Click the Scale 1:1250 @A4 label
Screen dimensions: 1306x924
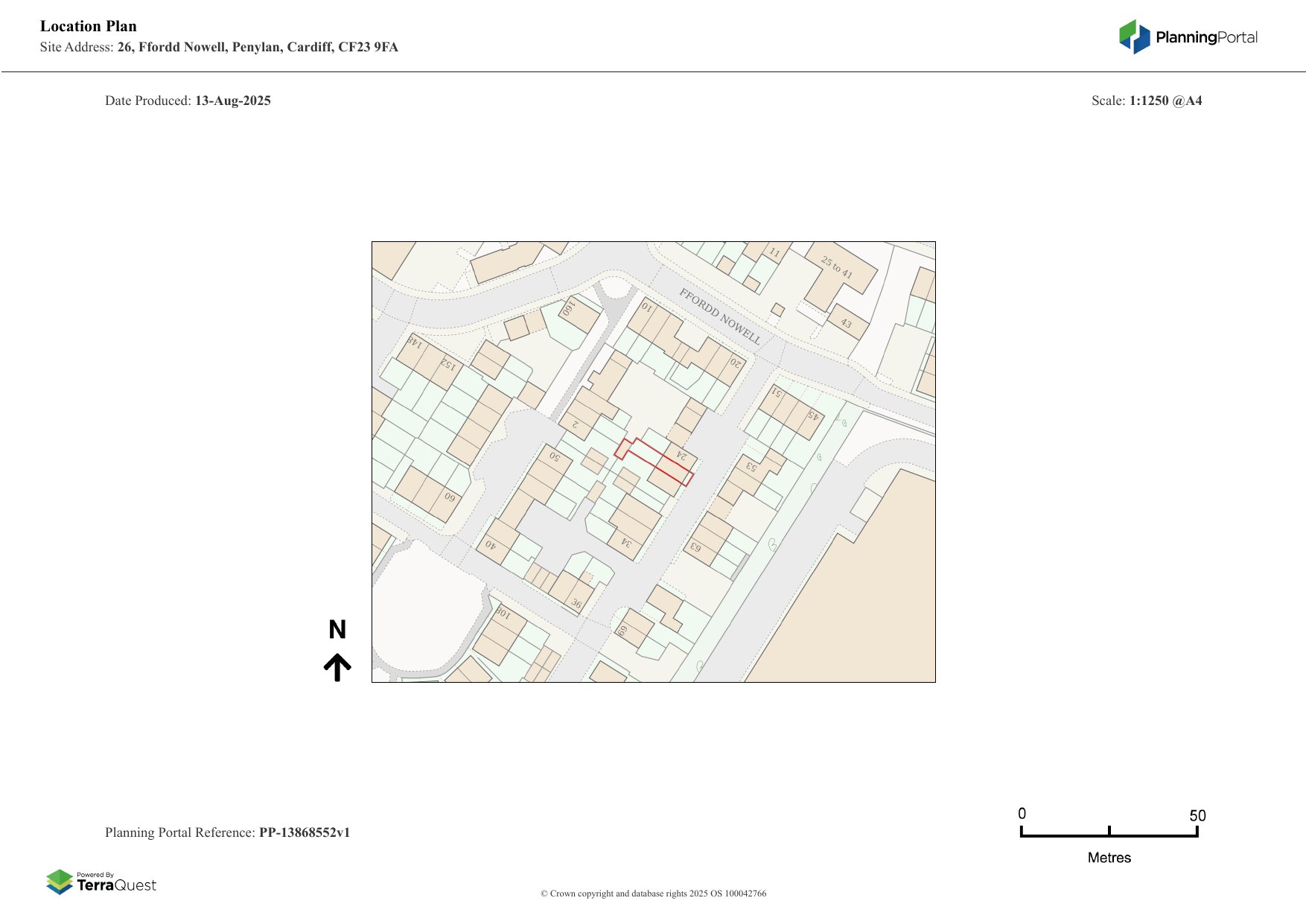tap(1146, 101)
